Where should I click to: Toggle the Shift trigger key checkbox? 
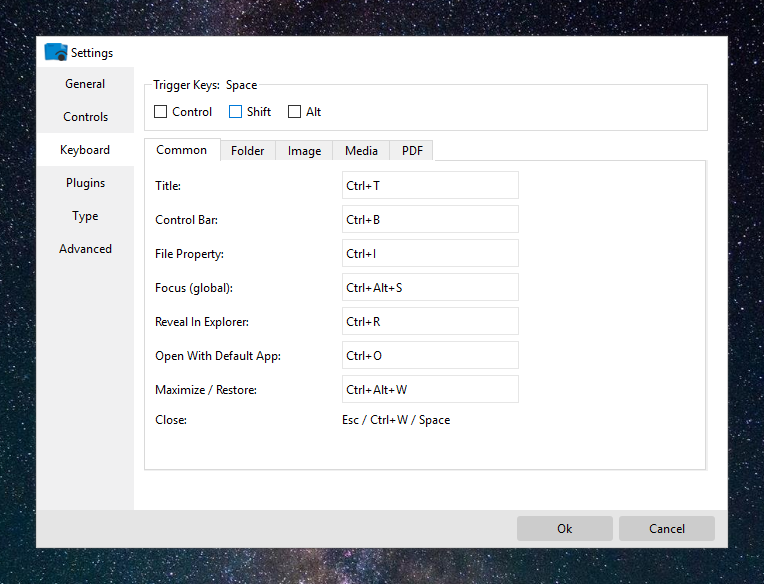[x=235, y=112]
